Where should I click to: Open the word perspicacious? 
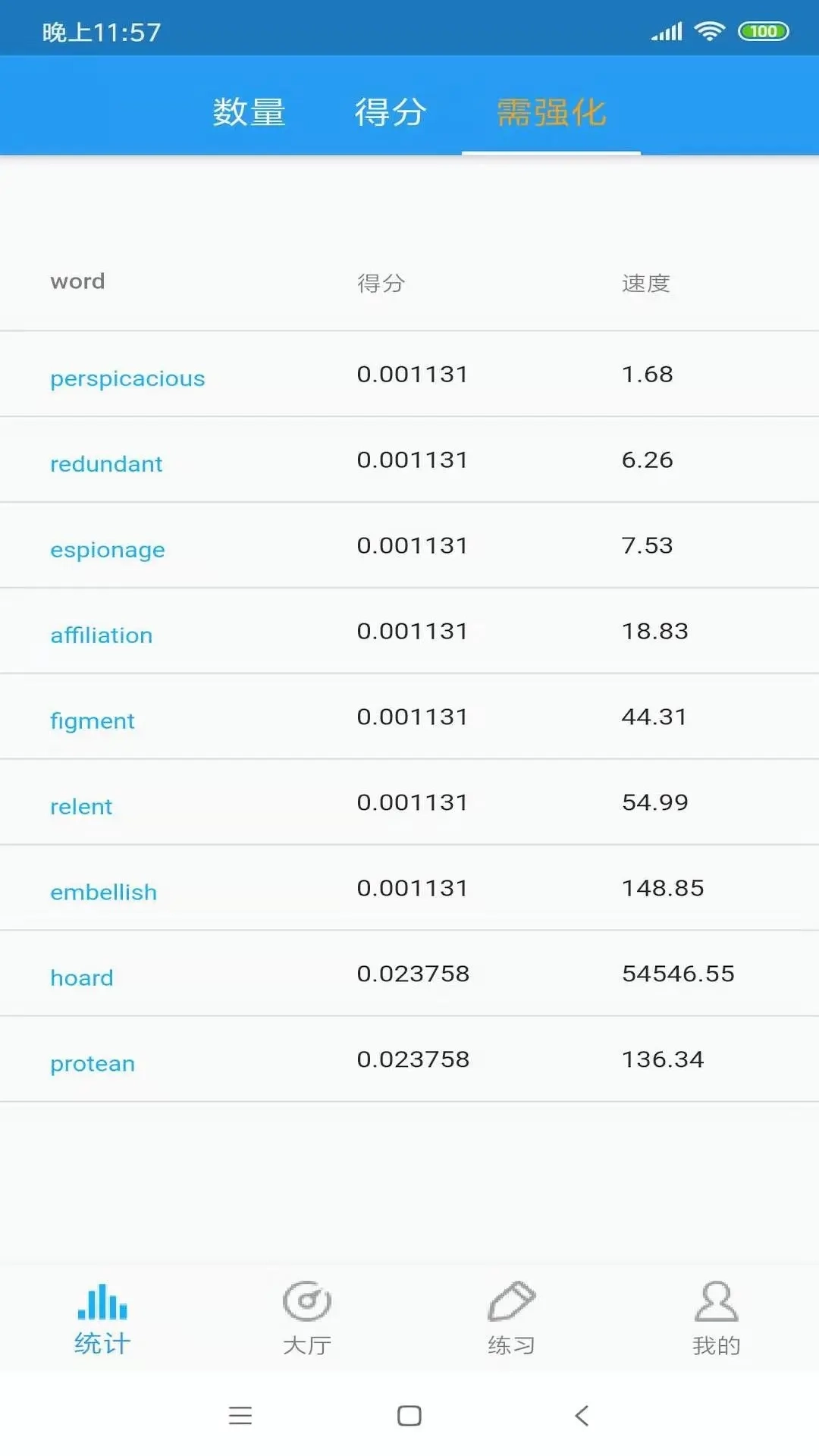point(127,378)
